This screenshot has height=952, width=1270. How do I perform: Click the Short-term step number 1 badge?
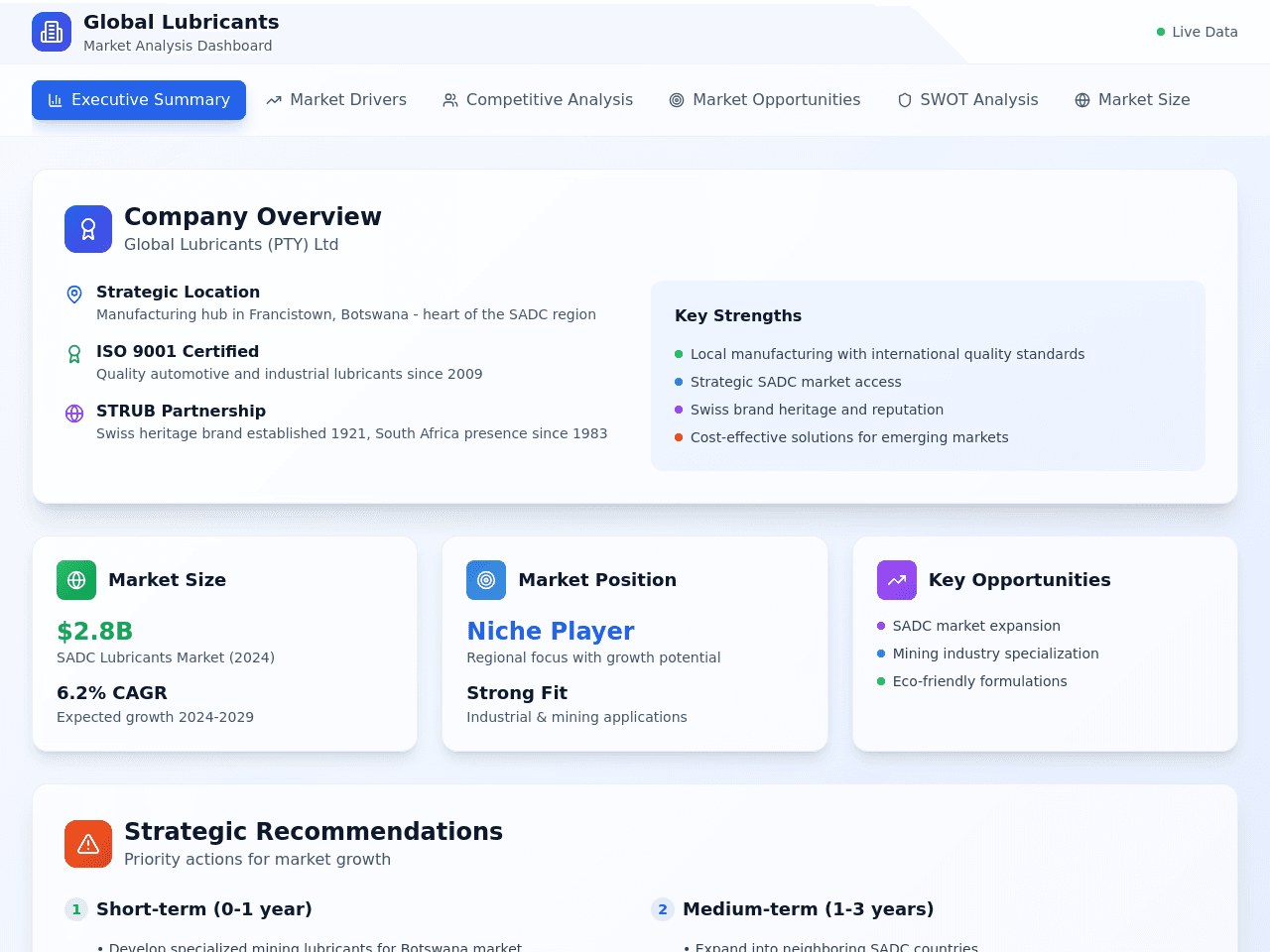[76, 909]
